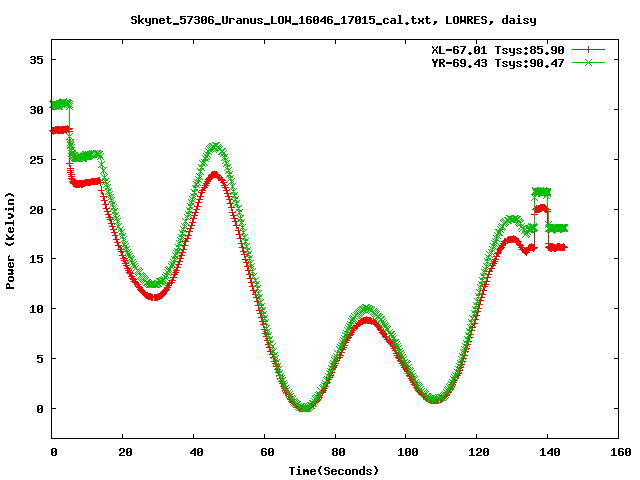Click y-axis tick label 10
Viewport: 640px width, 480px height.
click(x=36, y=309)
